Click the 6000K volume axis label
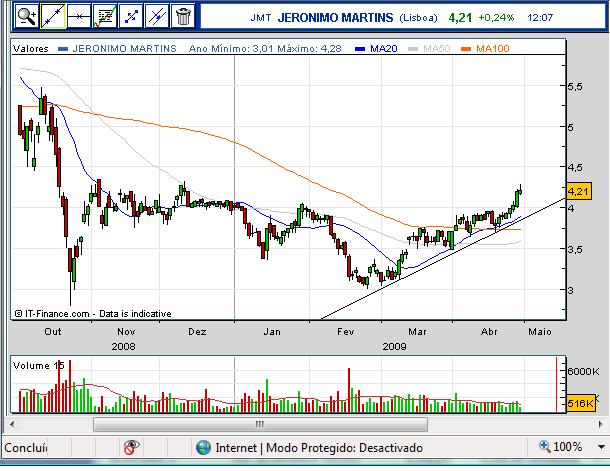This screenshot has height=471, width=610. tap(583, 371)
